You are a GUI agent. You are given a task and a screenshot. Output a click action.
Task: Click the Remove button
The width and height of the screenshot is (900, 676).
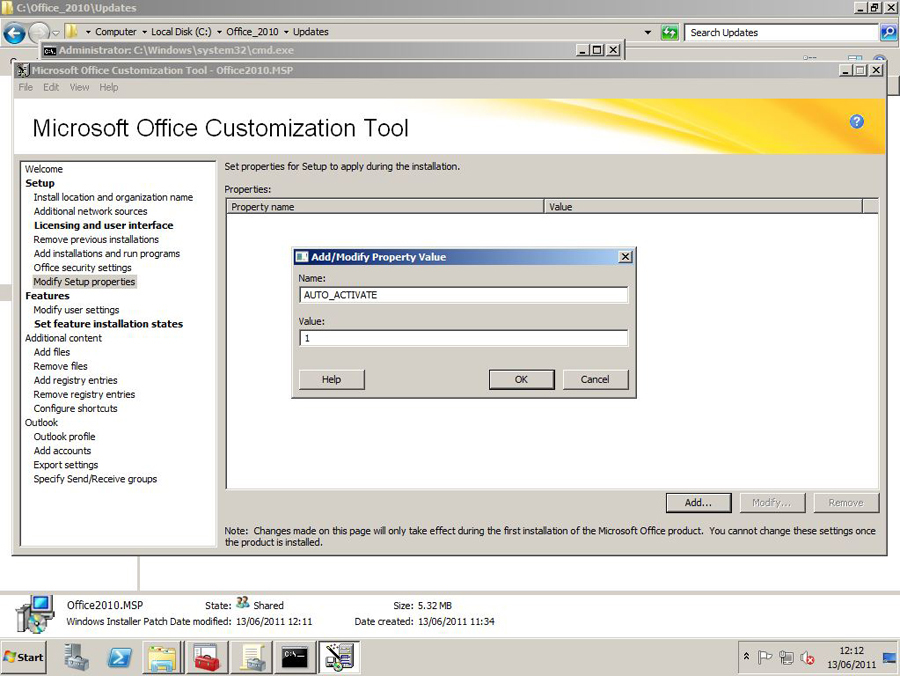846,503
